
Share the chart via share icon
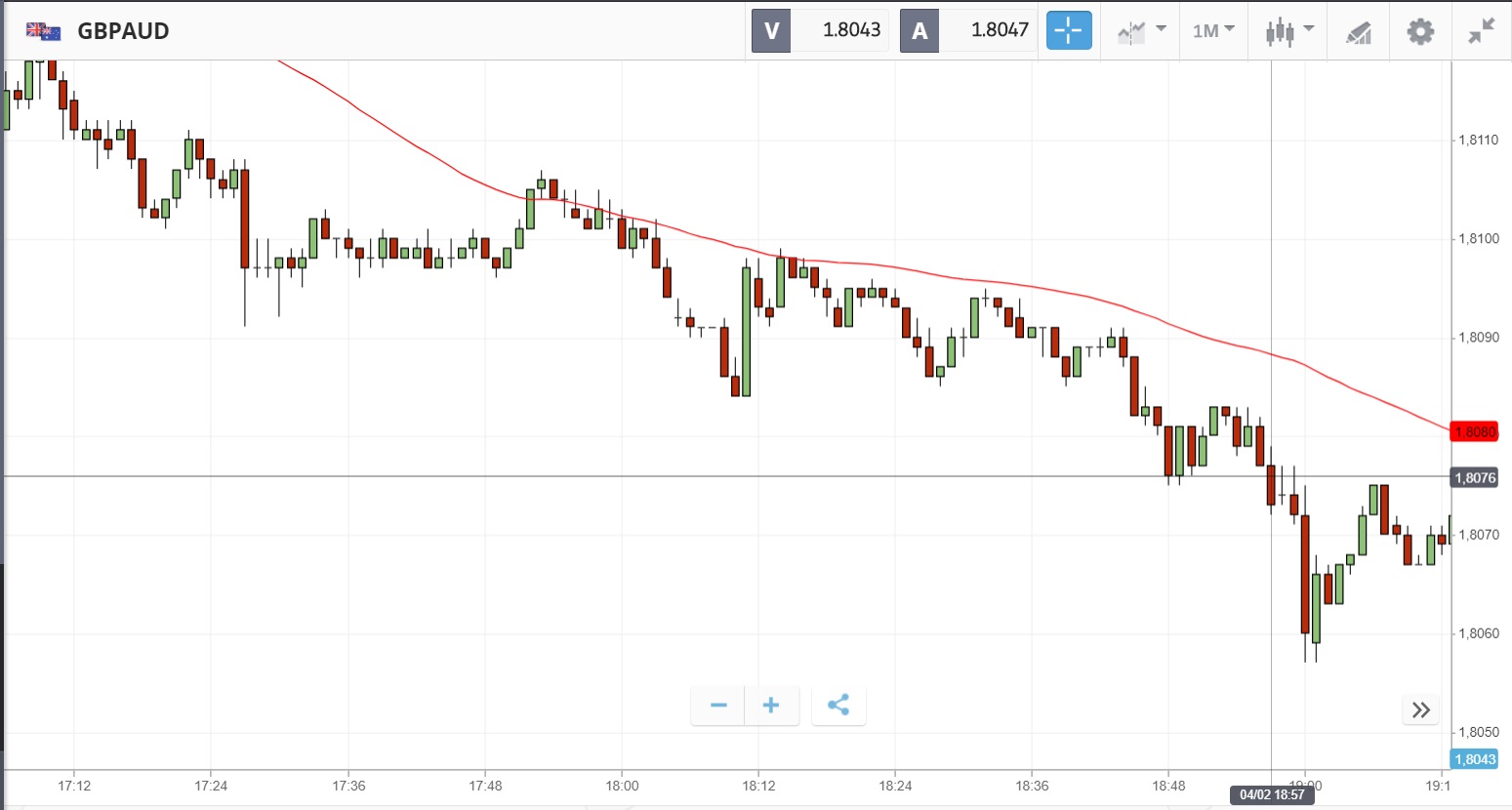click(x=838, y=706)
